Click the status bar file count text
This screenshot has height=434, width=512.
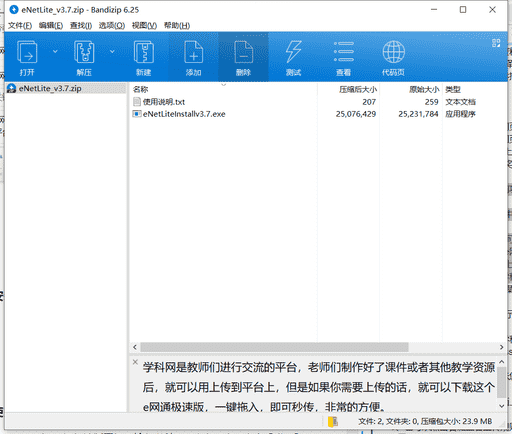[x=425, y=422]
